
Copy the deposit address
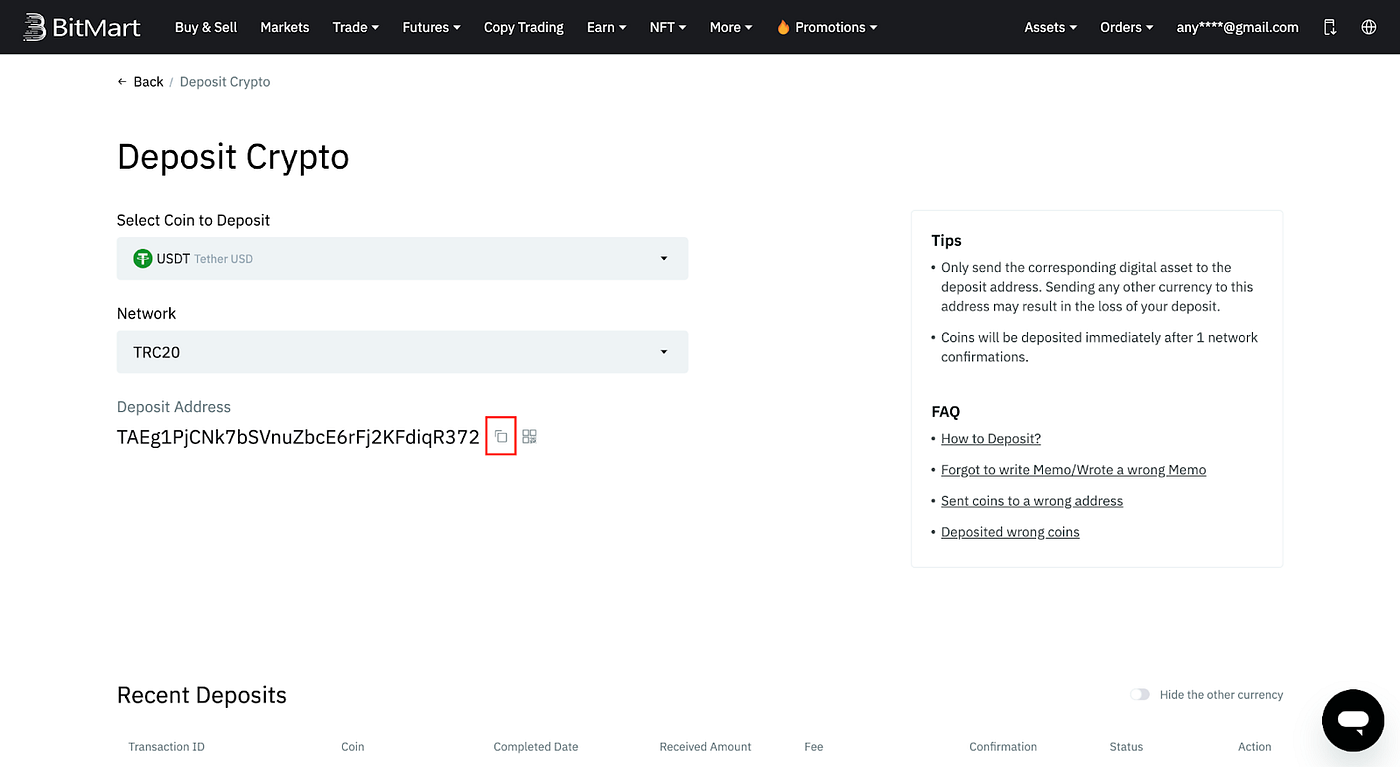[x=501, y=436]
